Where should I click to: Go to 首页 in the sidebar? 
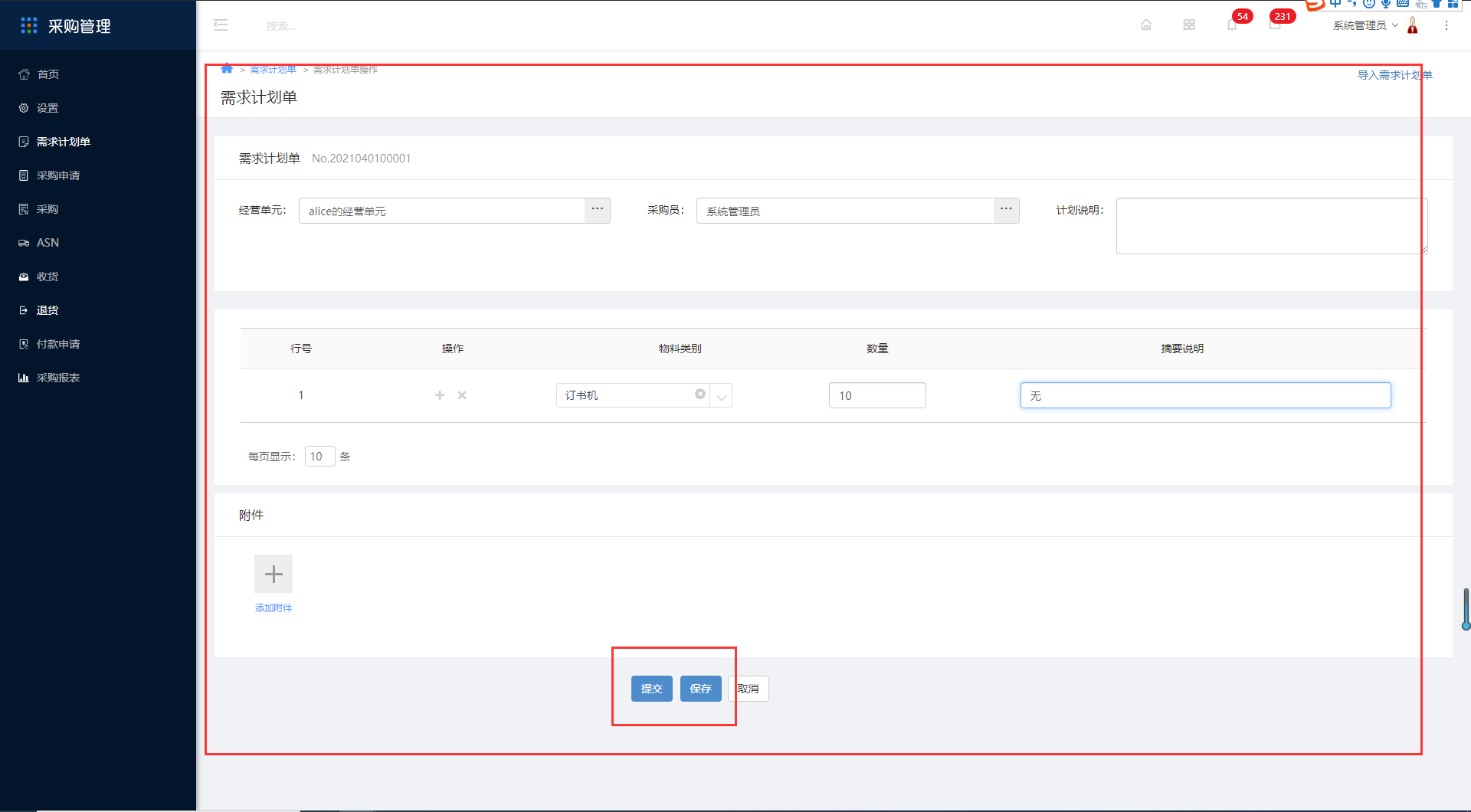pyautogui.click(x=48, y=74)
